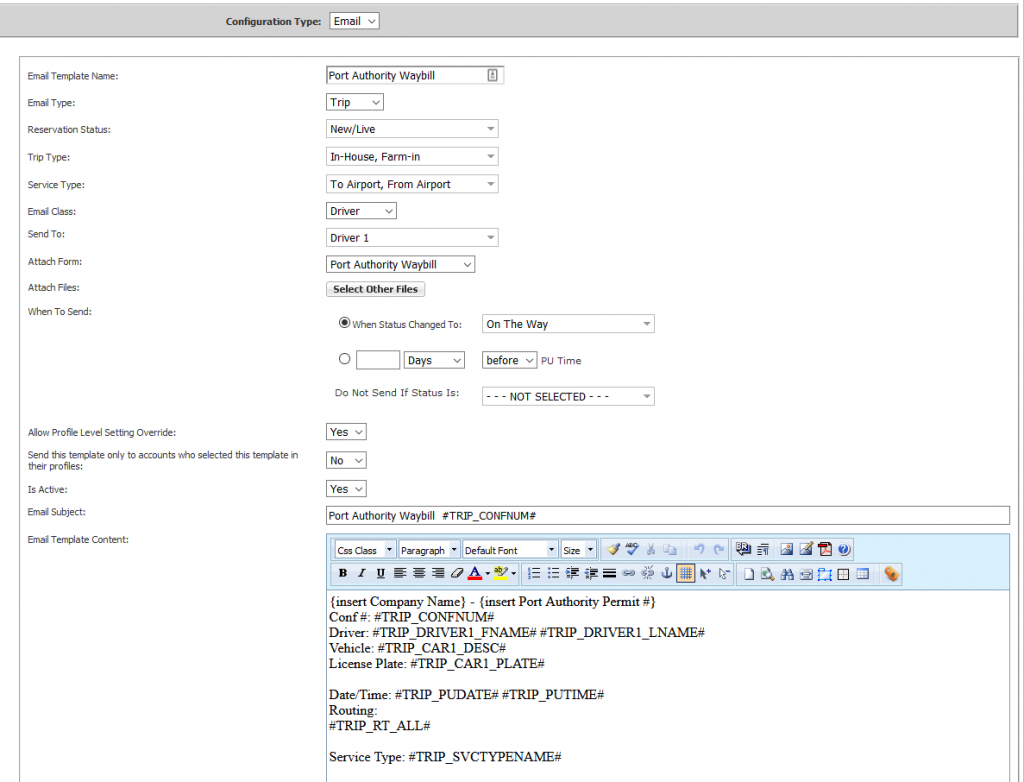Image resolution: width=1024 pixels, height=782 pixels.
Task: Open the Attach Form dropdown
Action: tap(401, 265)
